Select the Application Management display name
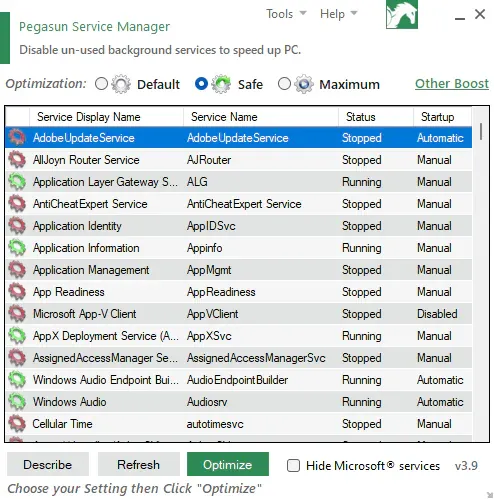Image resolution: width=494 pixels, height=499 pixels. coord(91,270)
